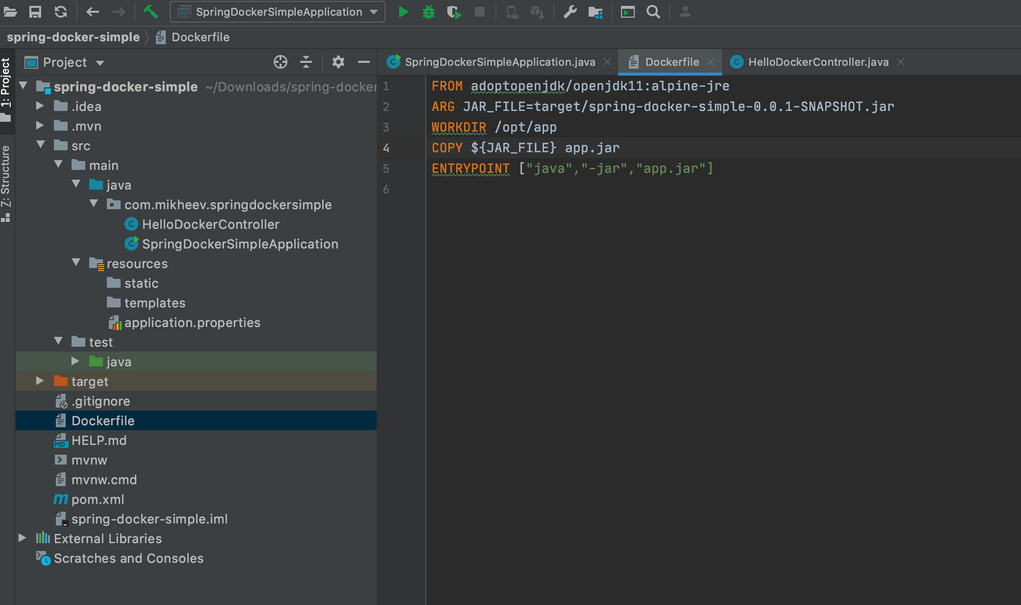This screenshot has height=605, width=1021.
Task: Select pom.xml in the project tree
Action: 97,499
